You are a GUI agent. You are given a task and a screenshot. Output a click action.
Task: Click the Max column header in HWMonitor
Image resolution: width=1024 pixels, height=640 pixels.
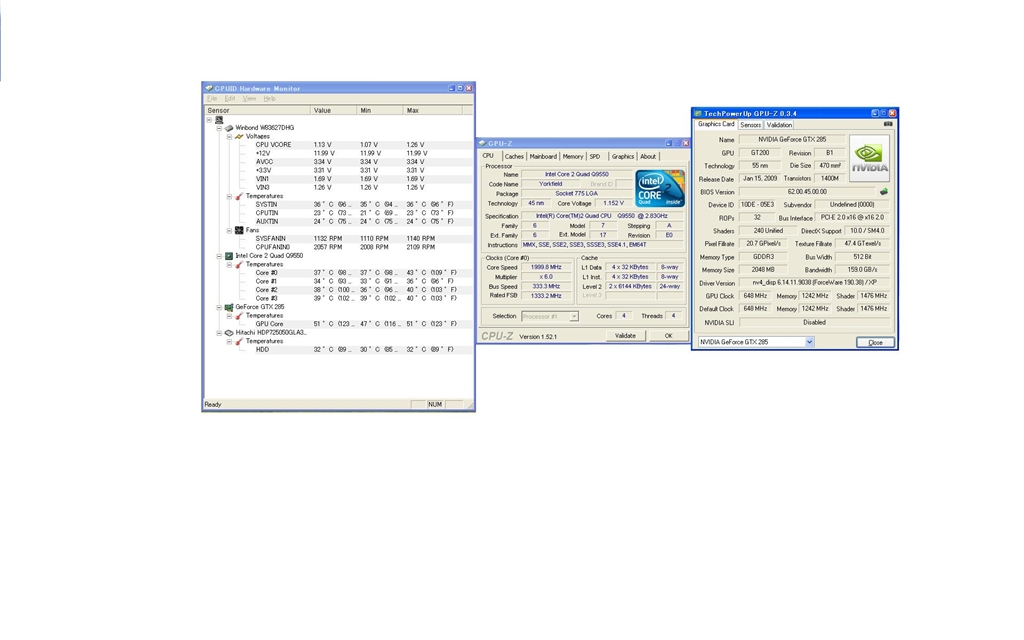tap(433, 110)
